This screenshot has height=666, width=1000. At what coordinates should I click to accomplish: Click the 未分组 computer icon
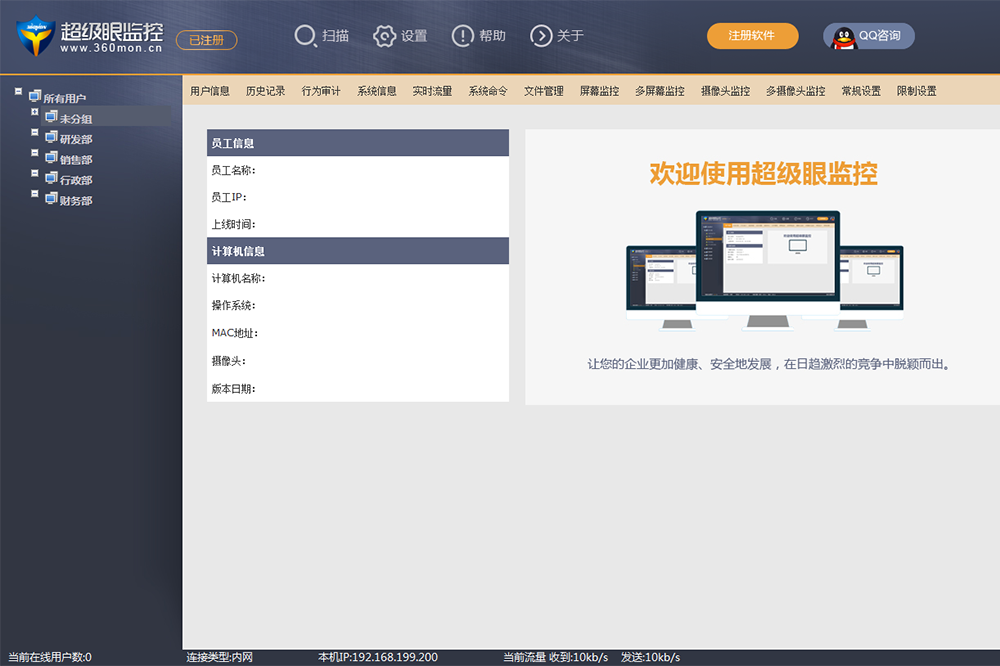coord(52,116)
